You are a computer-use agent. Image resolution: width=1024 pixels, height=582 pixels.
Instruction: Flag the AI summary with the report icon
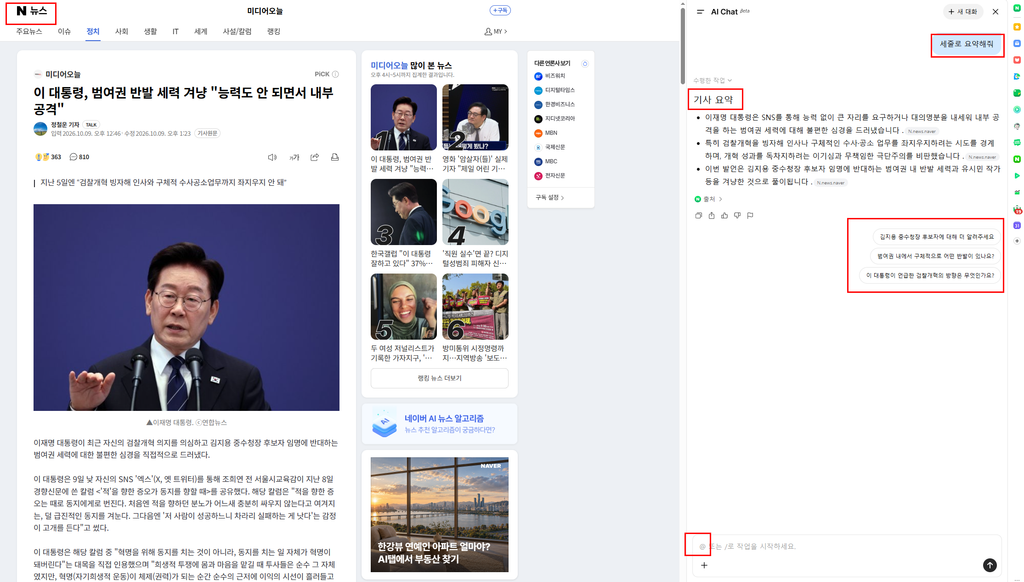pyautogui.click(x=750, y=216)
